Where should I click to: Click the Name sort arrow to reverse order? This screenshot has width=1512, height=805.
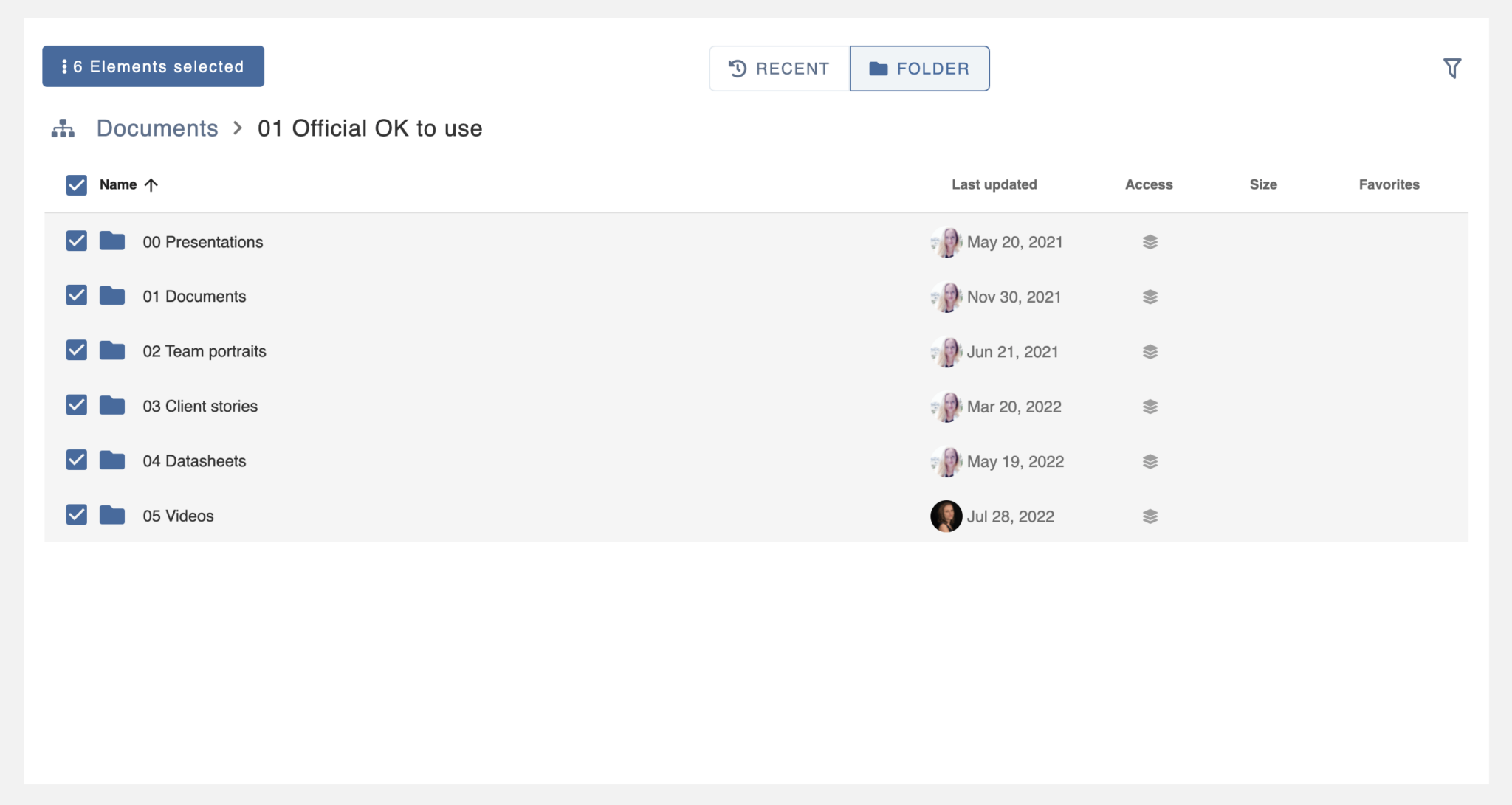pyautogui.click(x=152, y=184)
